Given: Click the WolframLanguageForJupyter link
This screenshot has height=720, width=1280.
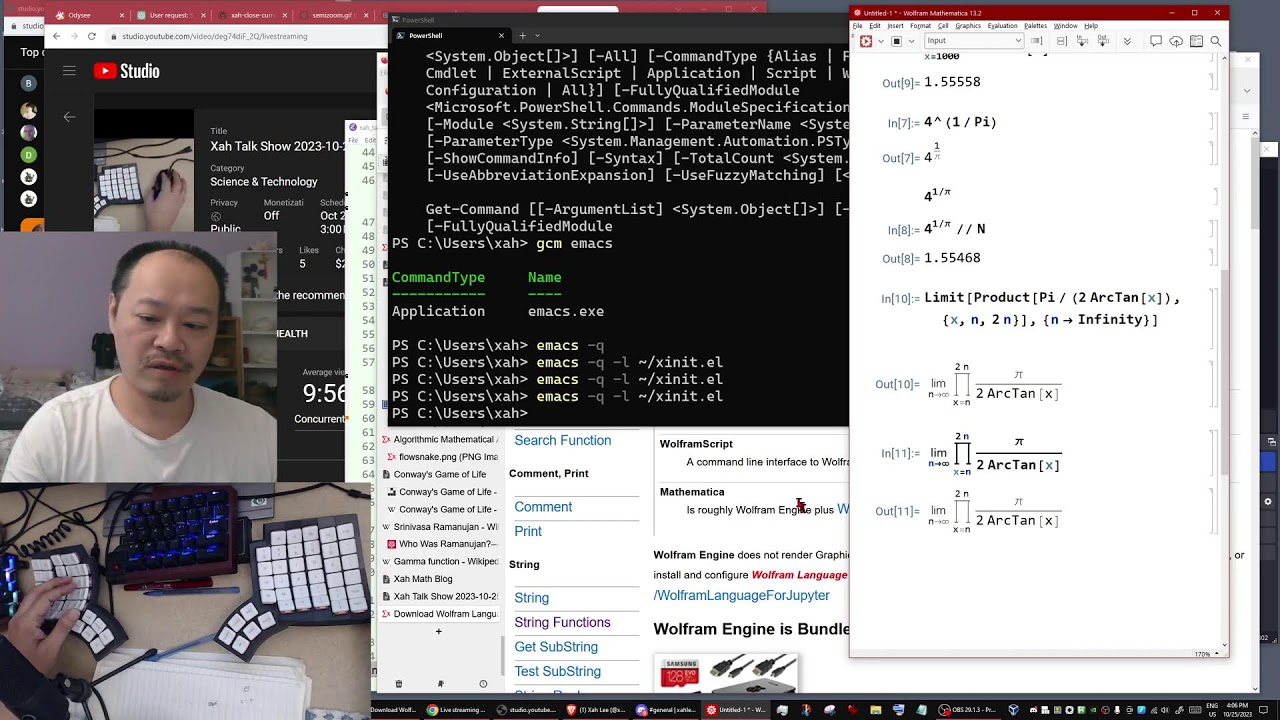Looking at the screenshot, I should 741,595.
